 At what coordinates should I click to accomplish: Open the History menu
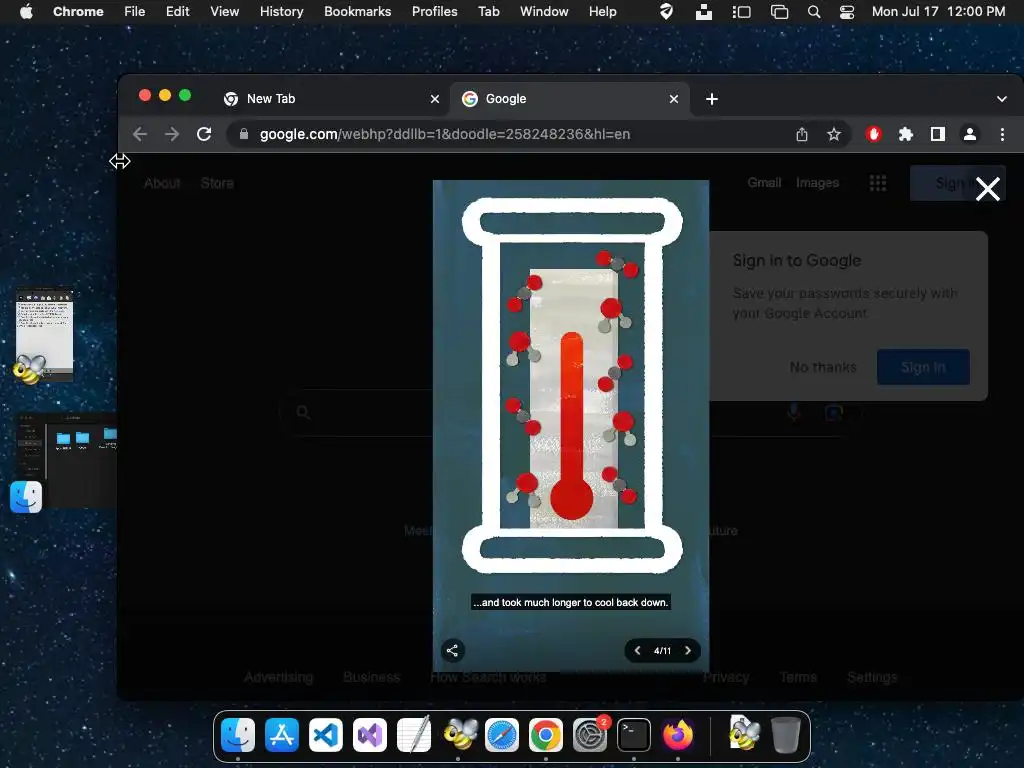pos(281,11)
